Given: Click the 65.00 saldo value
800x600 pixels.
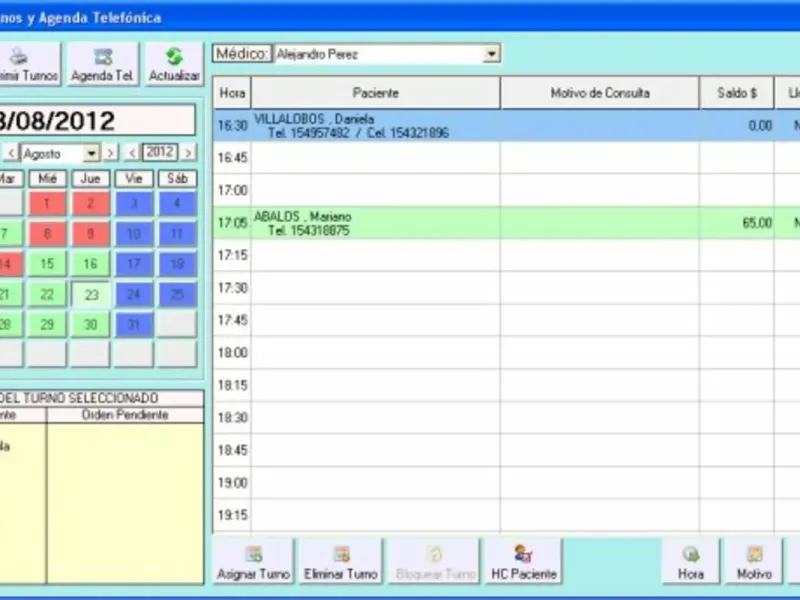Looking at the screenshot, I should coord(757,223).
